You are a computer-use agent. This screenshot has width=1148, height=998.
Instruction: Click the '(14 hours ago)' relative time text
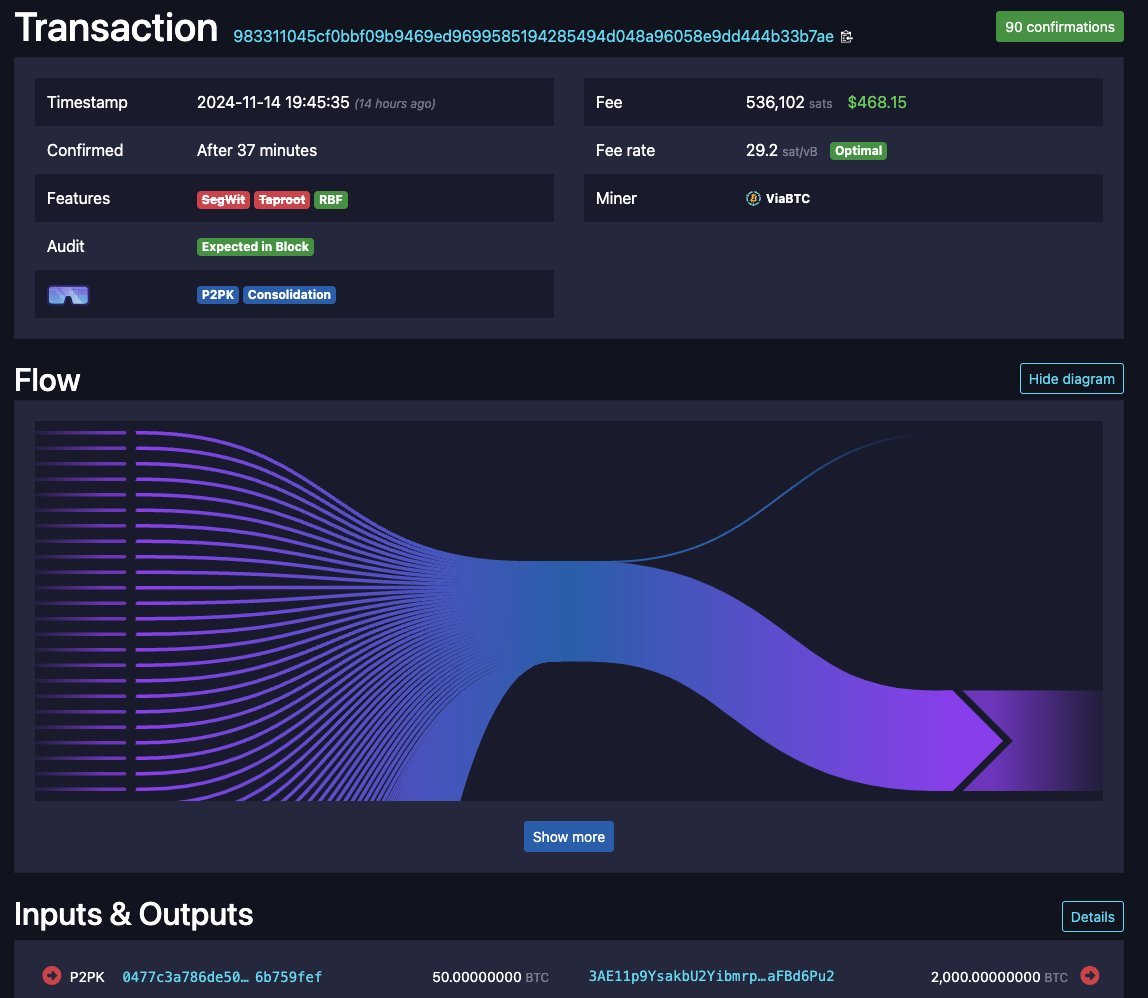[x=395, y=104]
